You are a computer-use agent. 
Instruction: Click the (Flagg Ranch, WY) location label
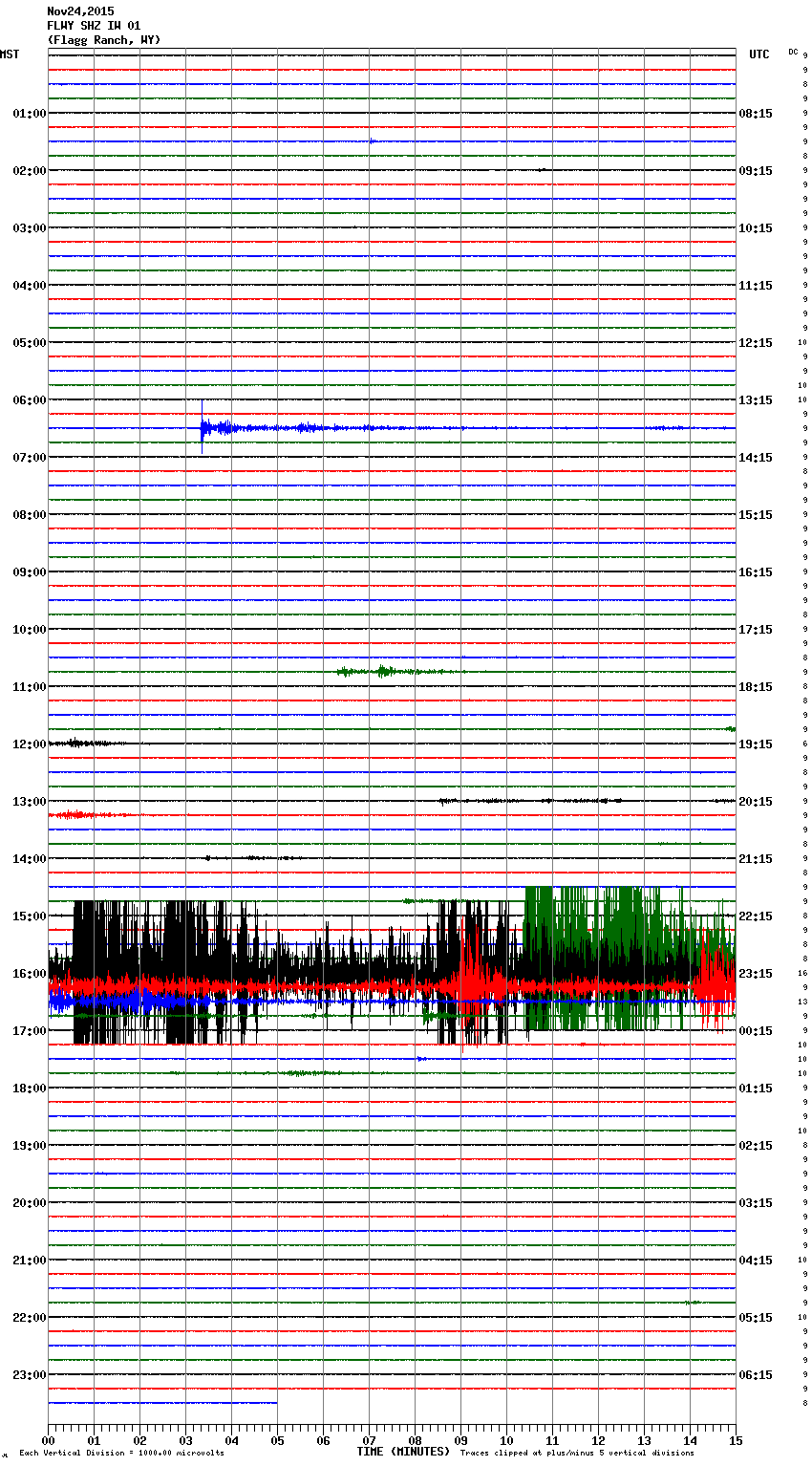pos(104,40)
